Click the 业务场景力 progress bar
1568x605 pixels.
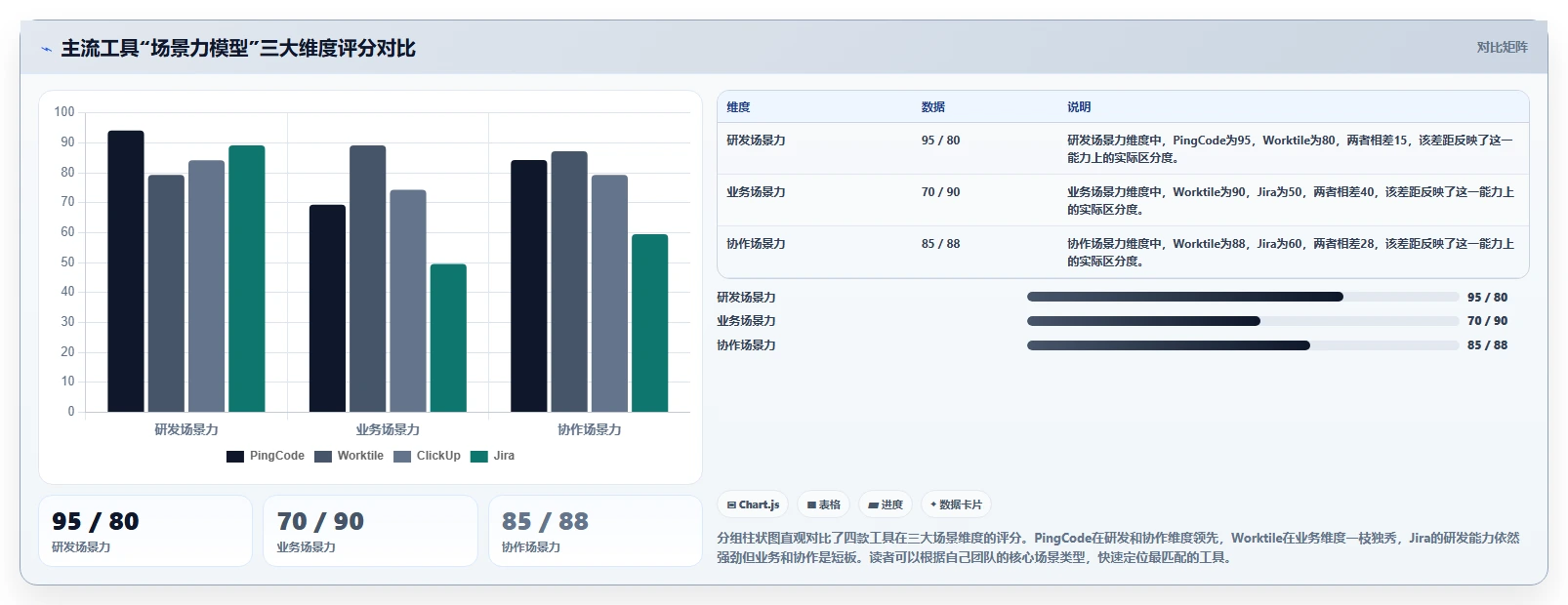coord(1243,321)
